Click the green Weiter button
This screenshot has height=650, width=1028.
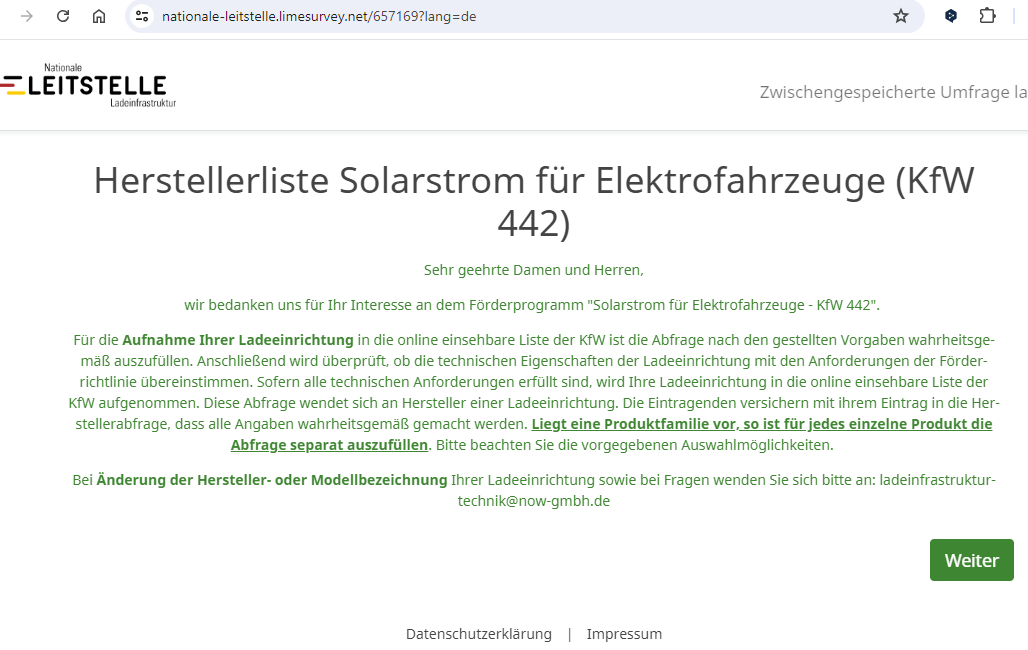972,560
